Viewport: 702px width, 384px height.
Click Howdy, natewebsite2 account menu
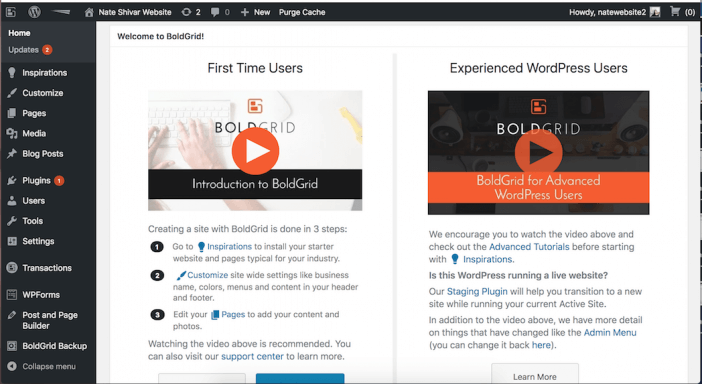[608, 12]
